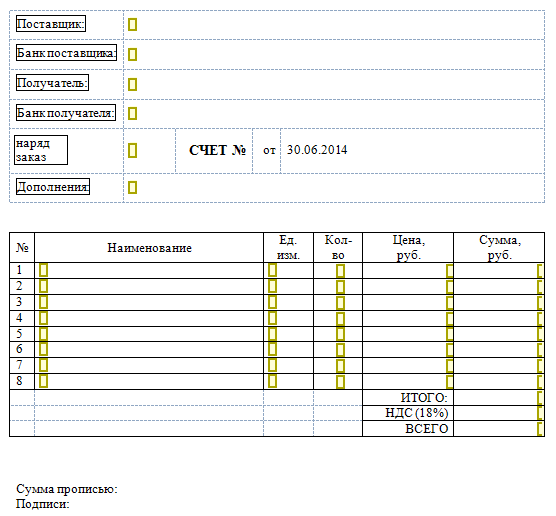This screenshot has width=556, height=516.
Task: Click the price field in row 1
Action: point(450,271)
